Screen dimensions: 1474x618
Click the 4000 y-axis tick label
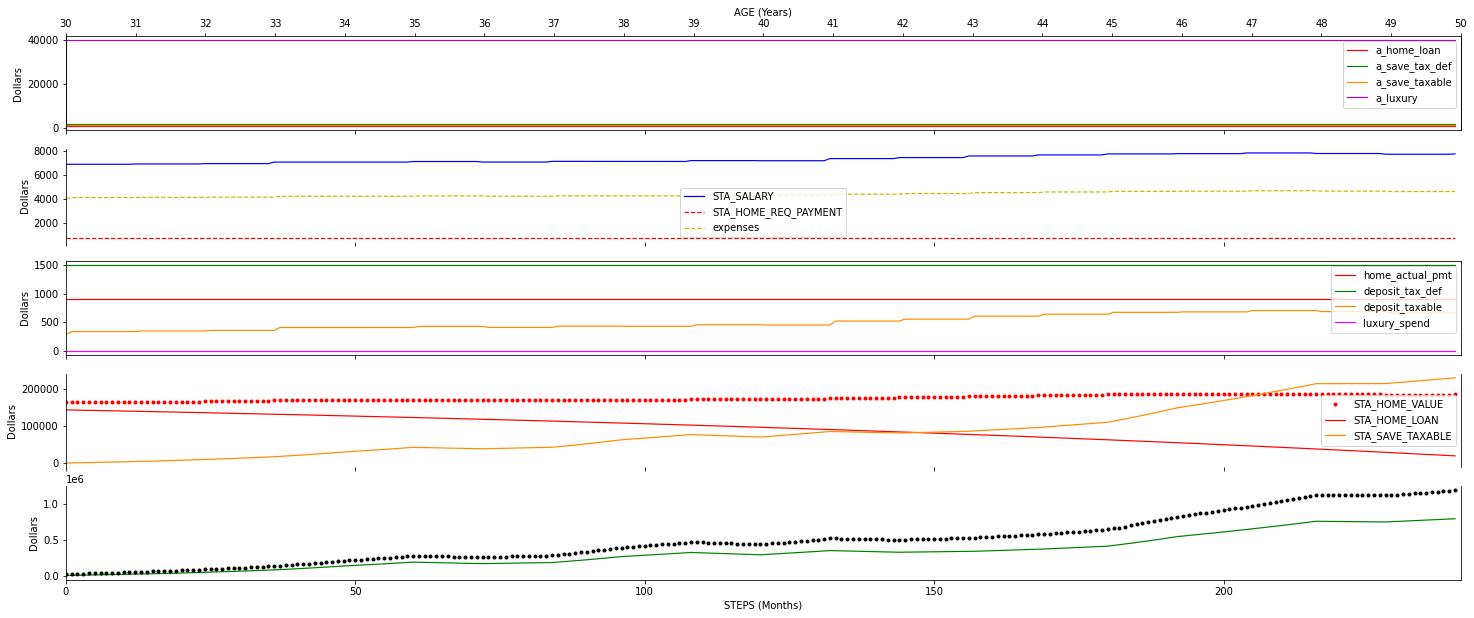[46, 199]
